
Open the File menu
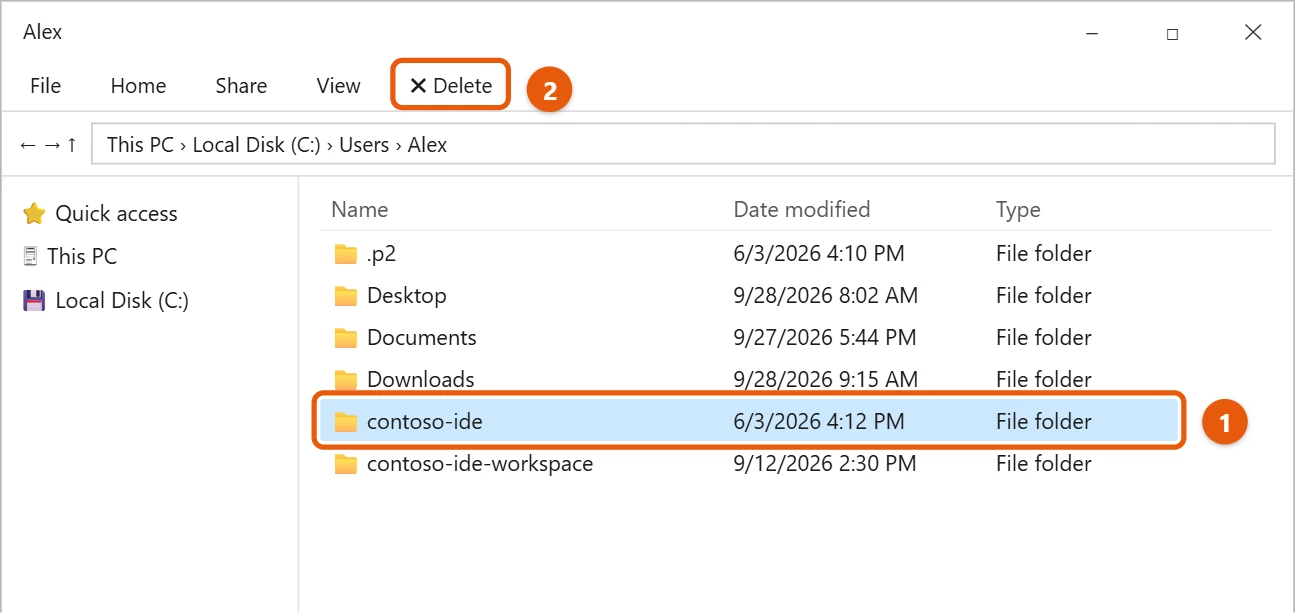(x=45, y=86)
